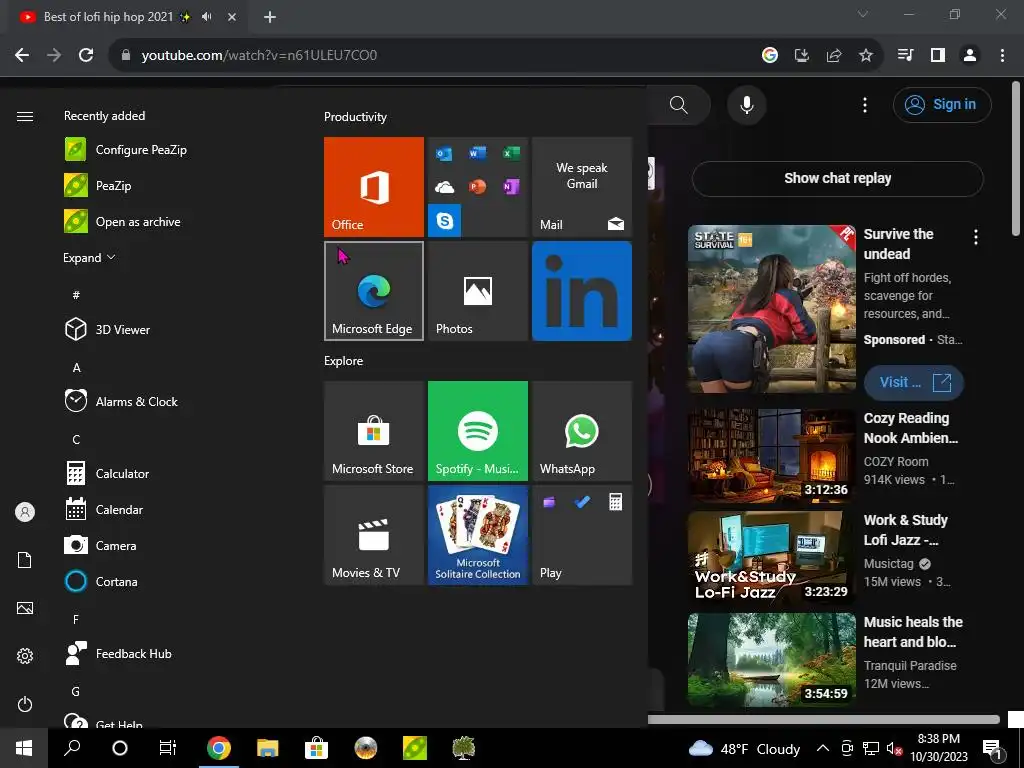The height and width of the screenshot is (768, 1024).
Task: Mute the lofi hip hop tab audio
Action: coord(207,17)
